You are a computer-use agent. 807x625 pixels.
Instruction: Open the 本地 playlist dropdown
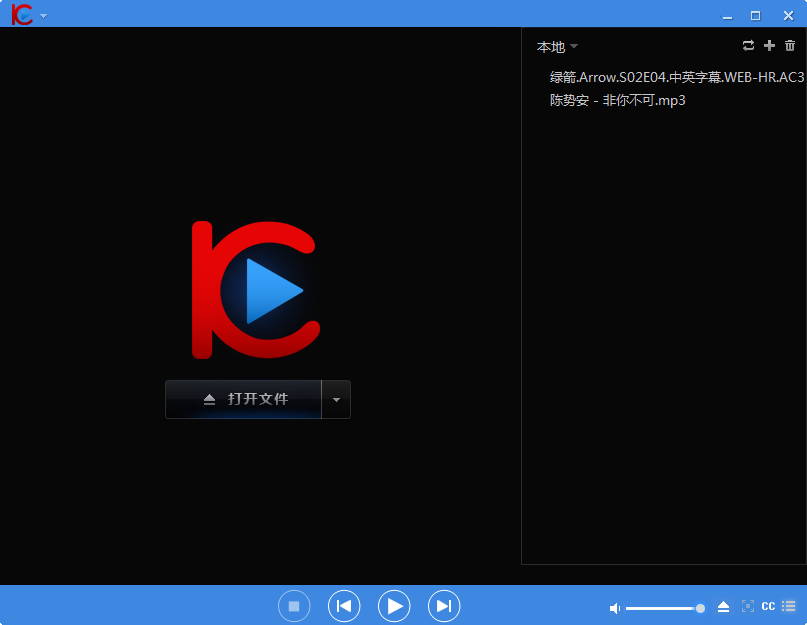click(557, 47)
